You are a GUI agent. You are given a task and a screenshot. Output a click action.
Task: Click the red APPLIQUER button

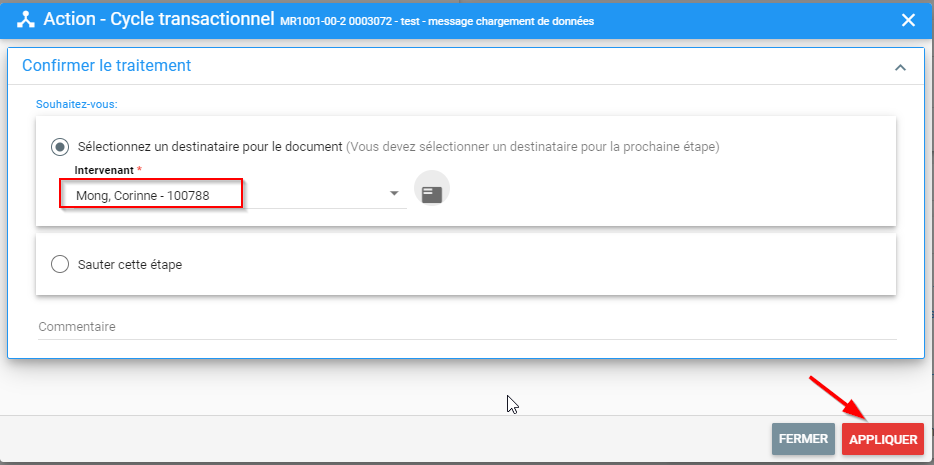[883, 439]
